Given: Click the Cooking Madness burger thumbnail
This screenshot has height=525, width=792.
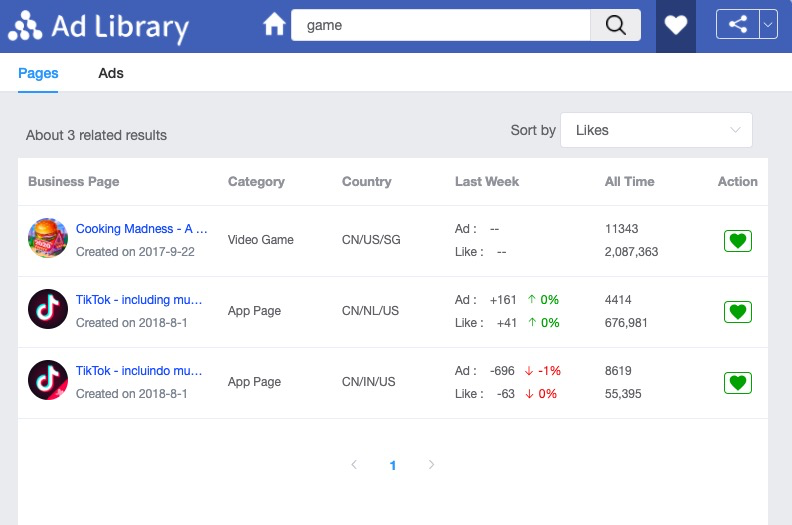Looking at the screenshot, I should click(48, 238).
